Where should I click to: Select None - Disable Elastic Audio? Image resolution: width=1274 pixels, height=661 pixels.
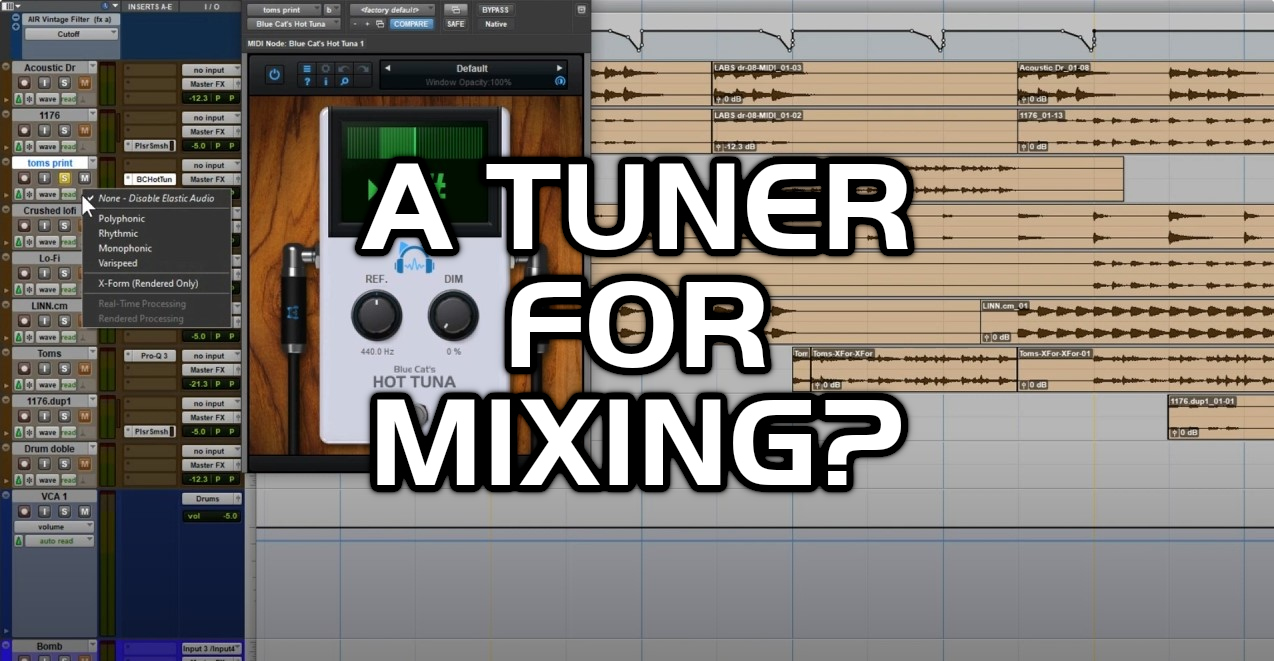(156, 198)
